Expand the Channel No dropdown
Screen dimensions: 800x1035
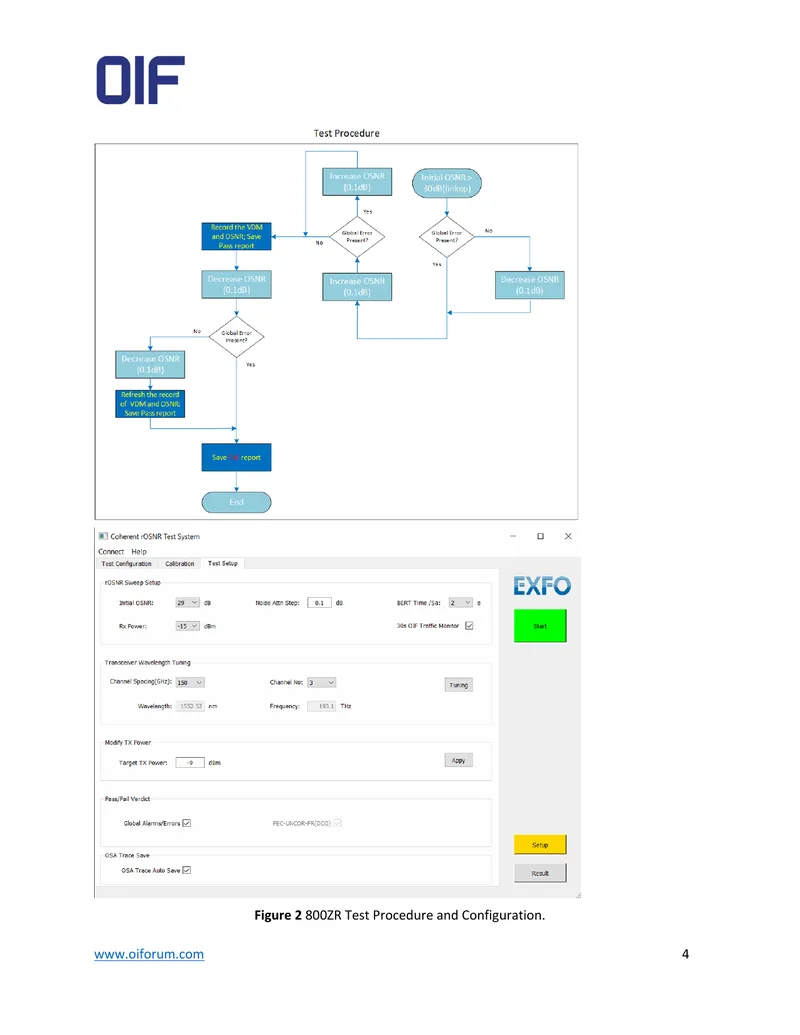pyautogui.click(x=322, y=683)
